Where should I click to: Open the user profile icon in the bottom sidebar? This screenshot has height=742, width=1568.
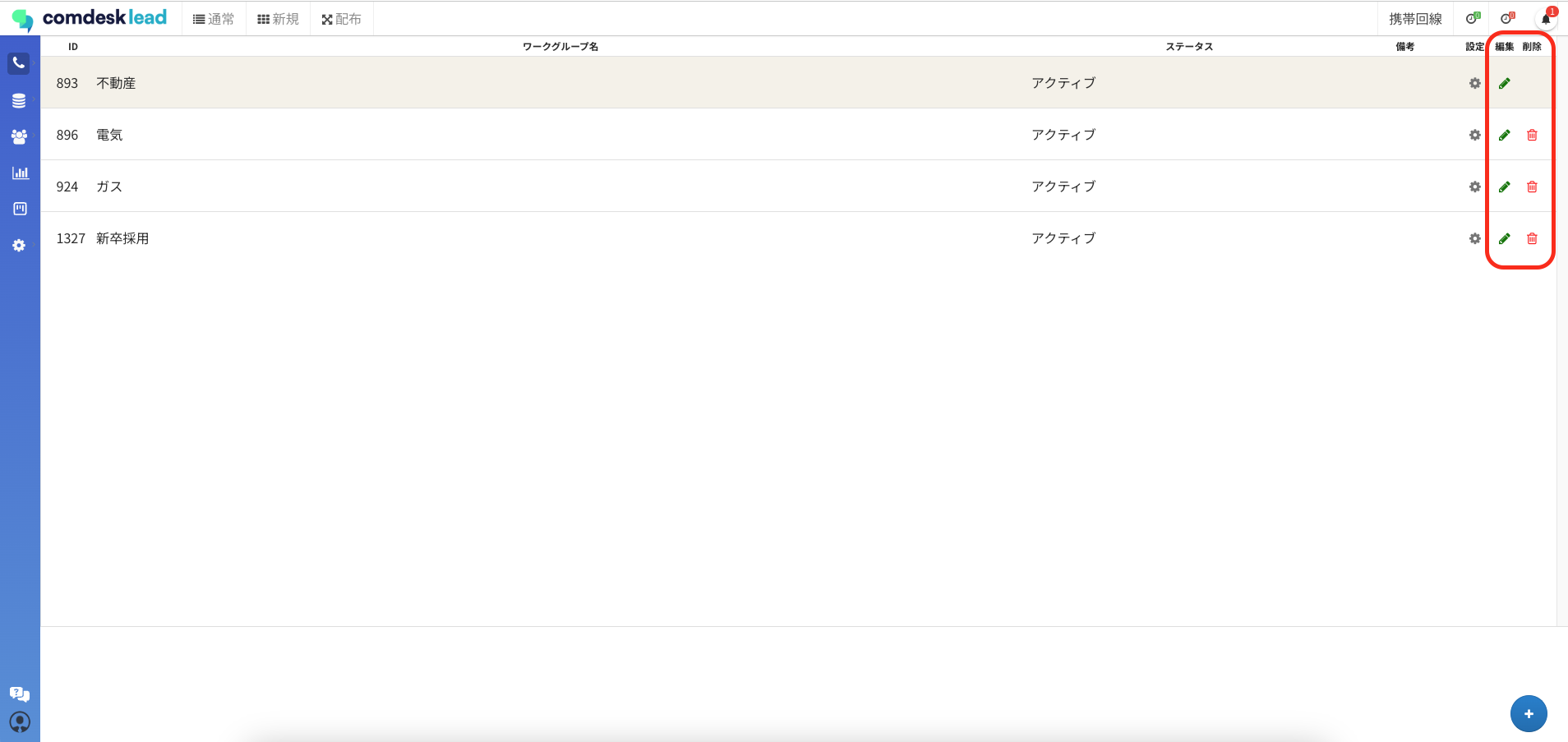(x=20, y=722)
